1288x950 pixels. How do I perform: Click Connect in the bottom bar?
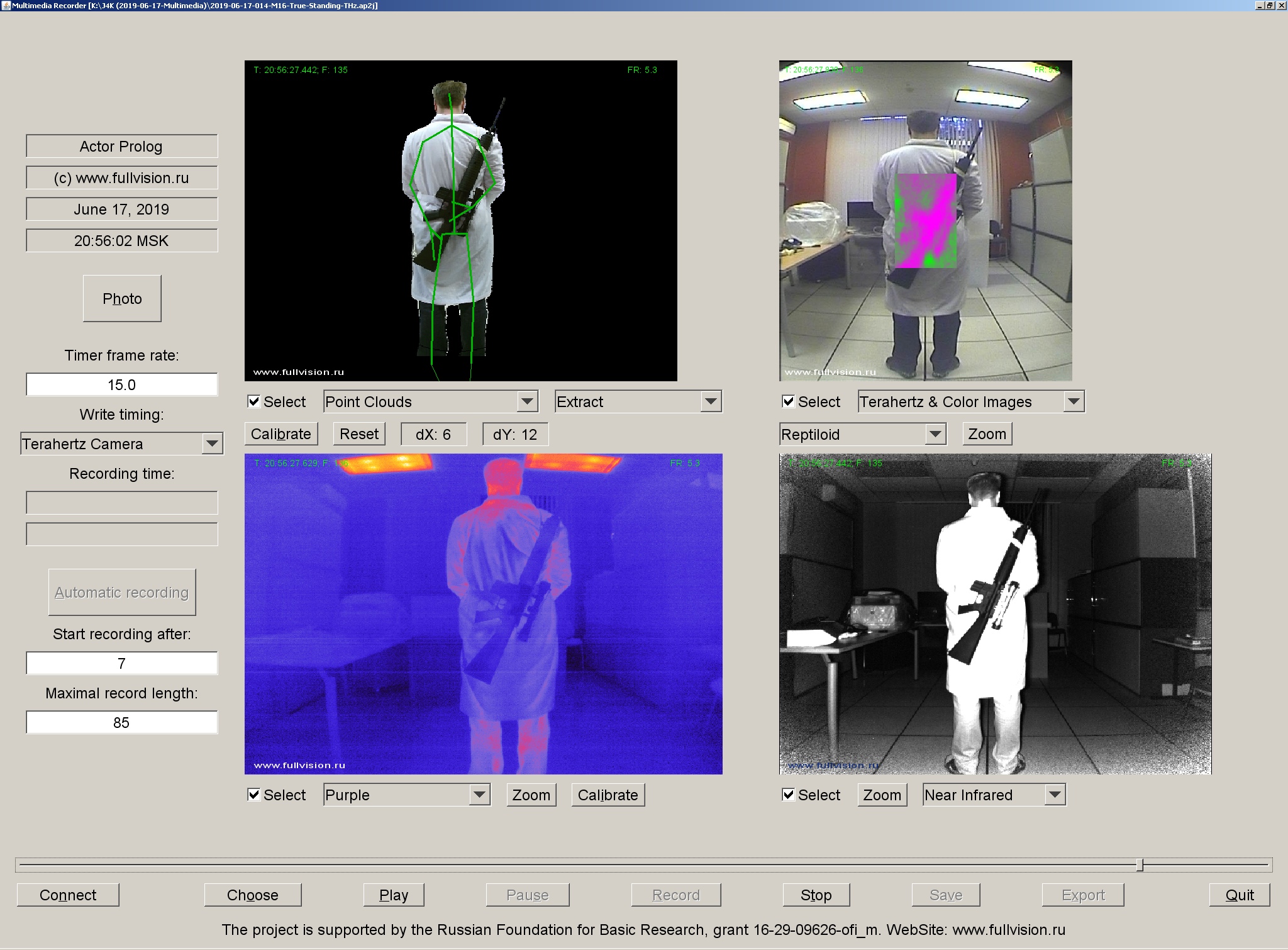tap(67, 895)
